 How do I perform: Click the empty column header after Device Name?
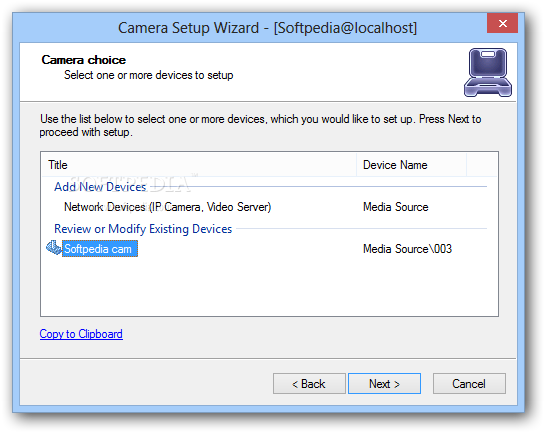[481, 165]
